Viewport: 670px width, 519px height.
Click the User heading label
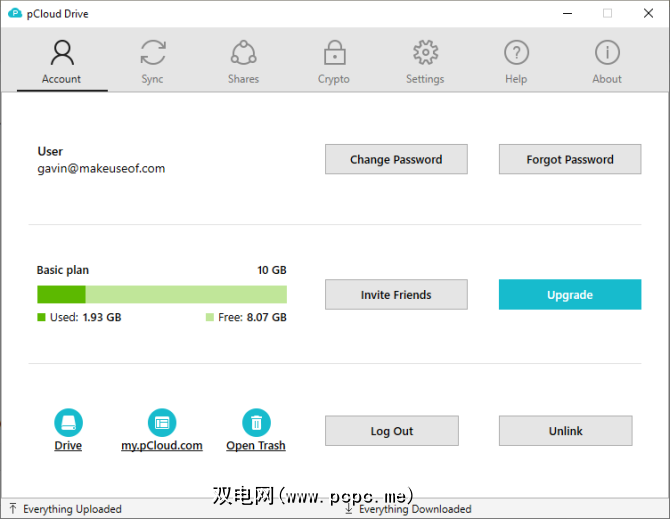tap(50, 152)
